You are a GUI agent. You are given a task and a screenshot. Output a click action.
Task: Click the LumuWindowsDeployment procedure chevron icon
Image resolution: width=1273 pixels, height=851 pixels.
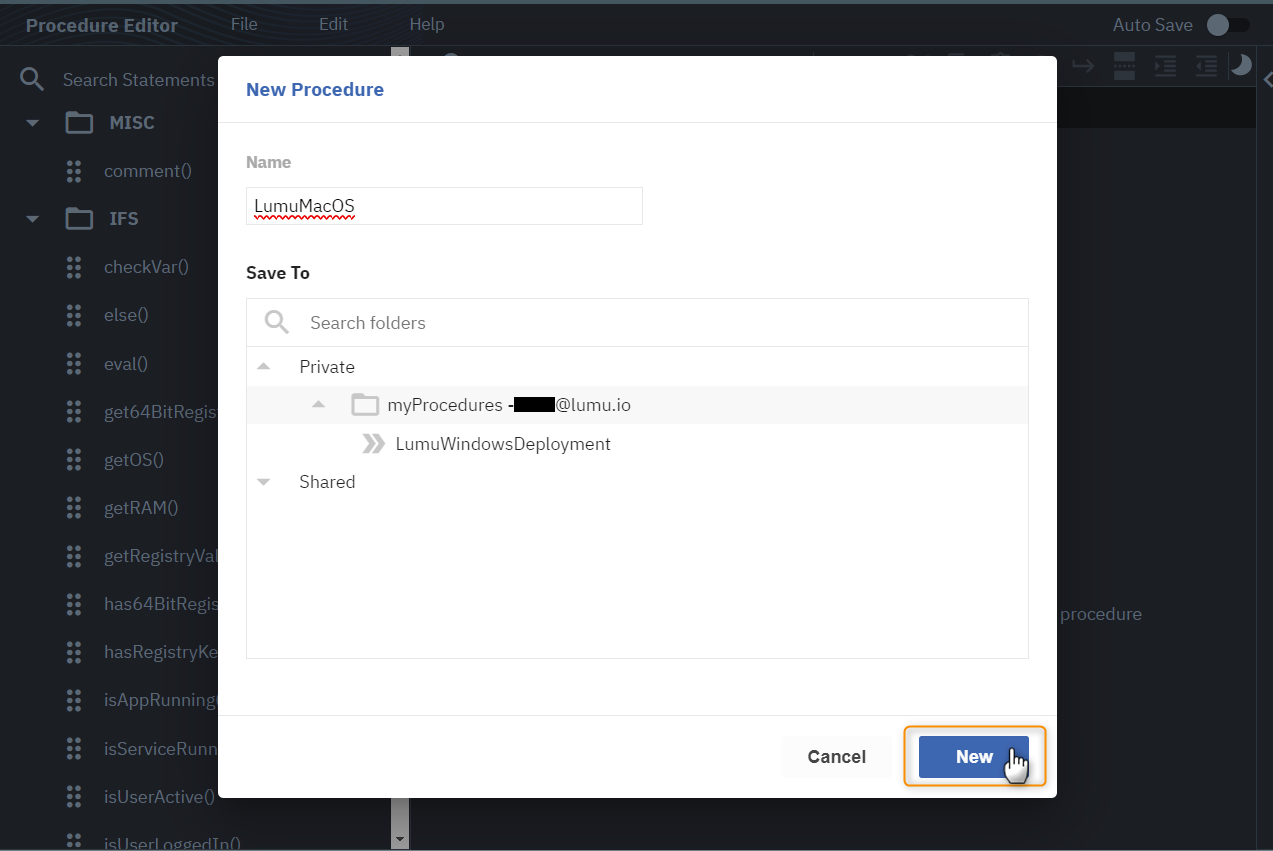[x=373, y=444]
